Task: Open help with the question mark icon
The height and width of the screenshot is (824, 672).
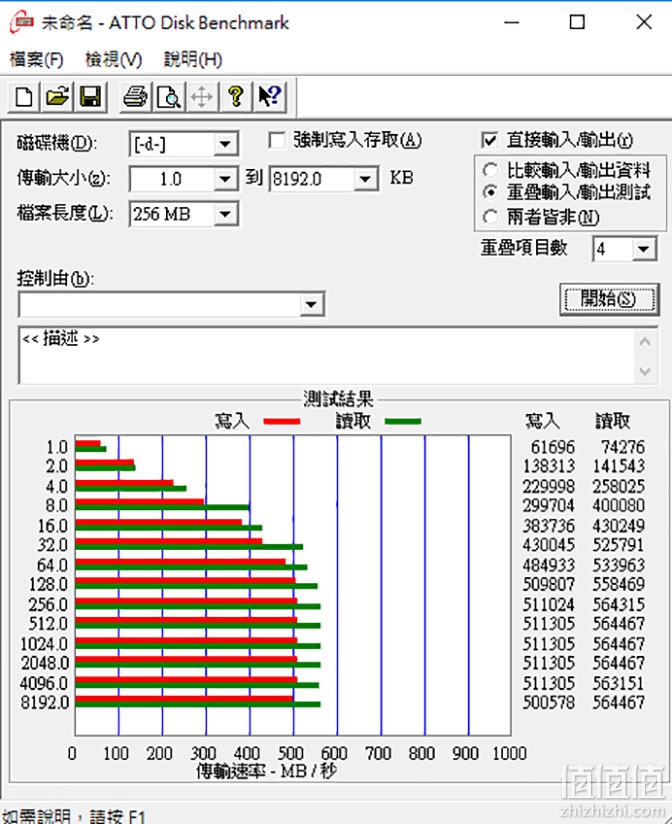Action: [236, 97]
